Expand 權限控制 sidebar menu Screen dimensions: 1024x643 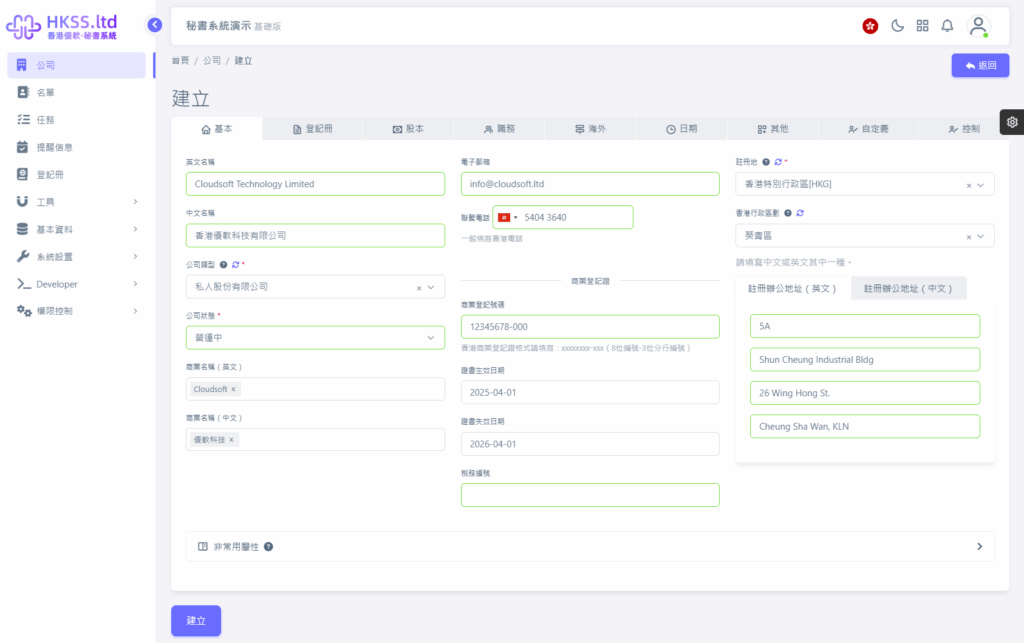click(76, 311)
